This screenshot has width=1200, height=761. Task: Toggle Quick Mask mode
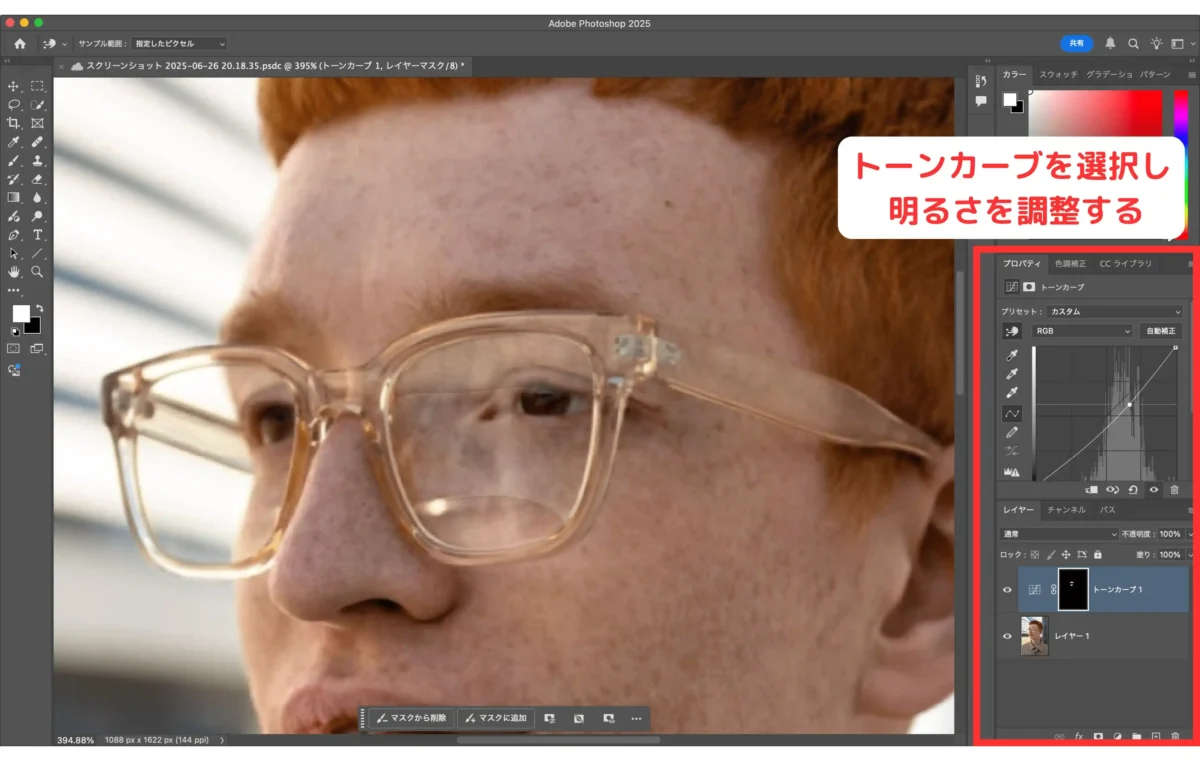pos(14,349)
